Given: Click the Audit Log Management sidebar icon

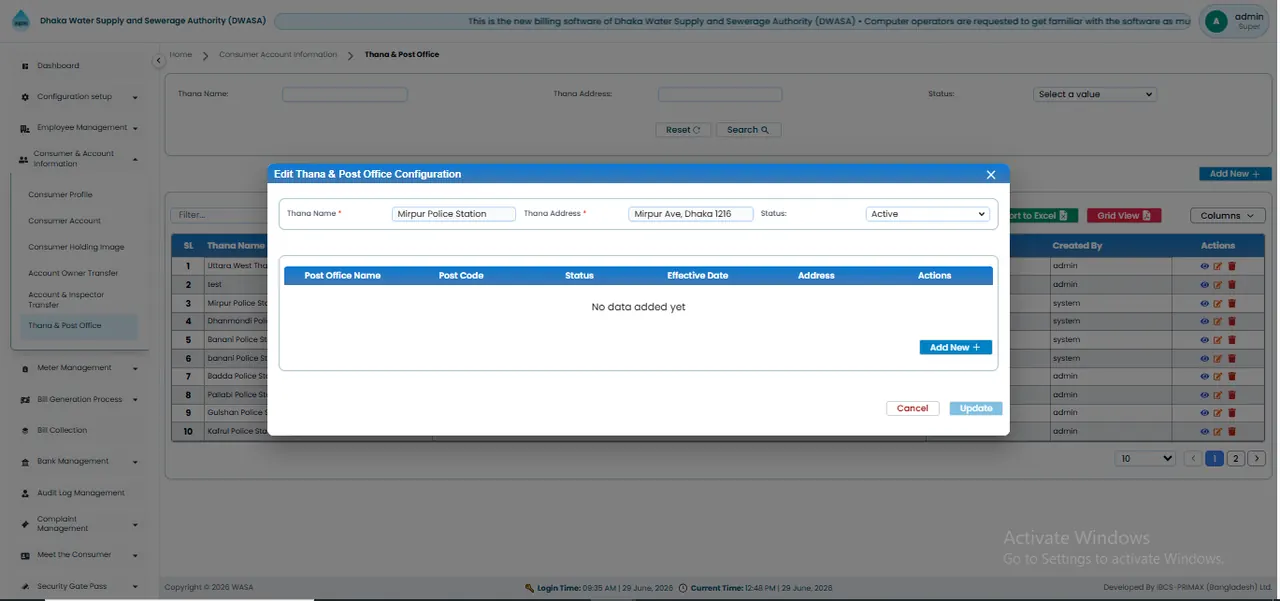Looking at the screenshot, I should coord(25,493).
